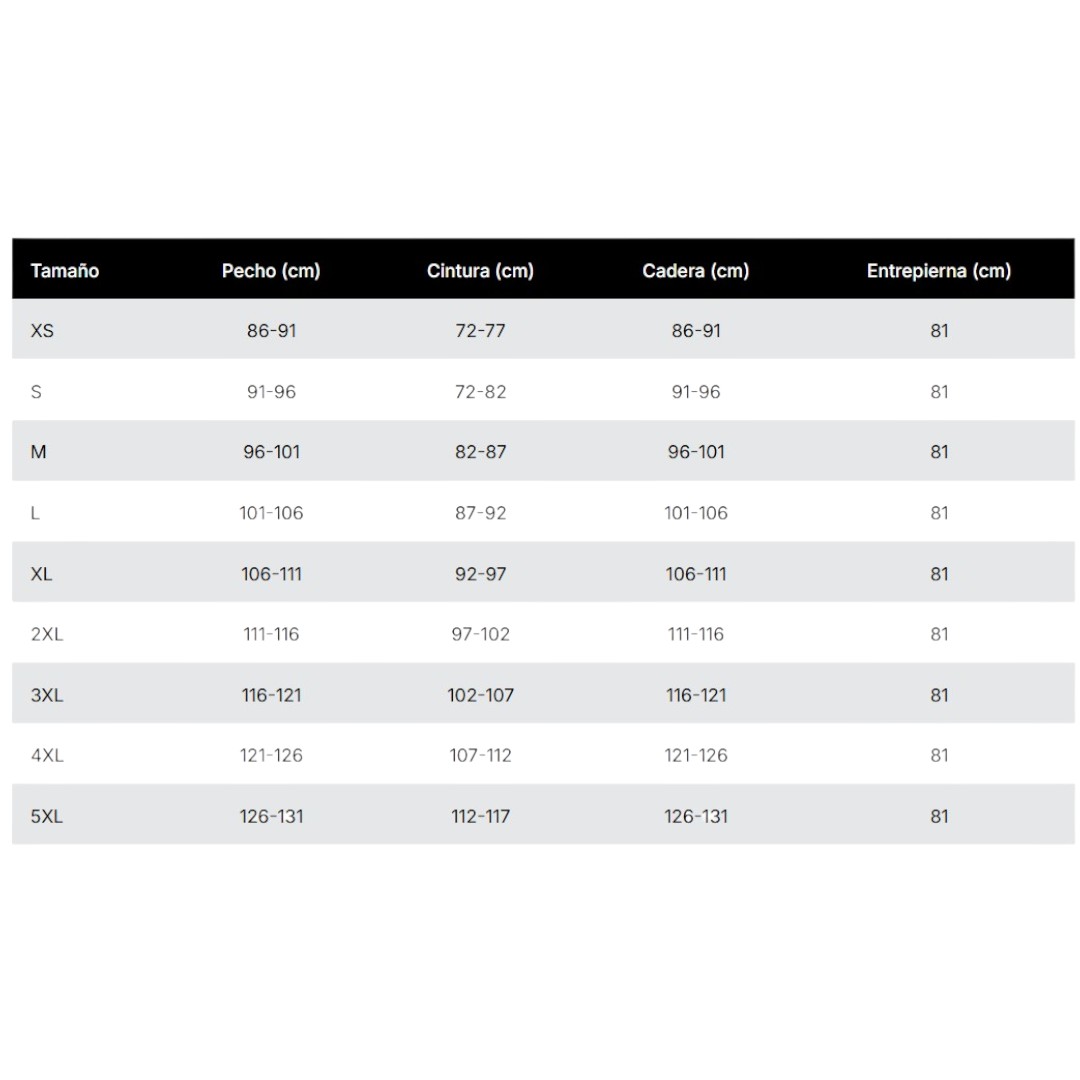Viewport: 1080px width, 1080px height.
Task: Click the Entrepierna (cm) column header
Action: pyautogui.click(x=938, y=271)
